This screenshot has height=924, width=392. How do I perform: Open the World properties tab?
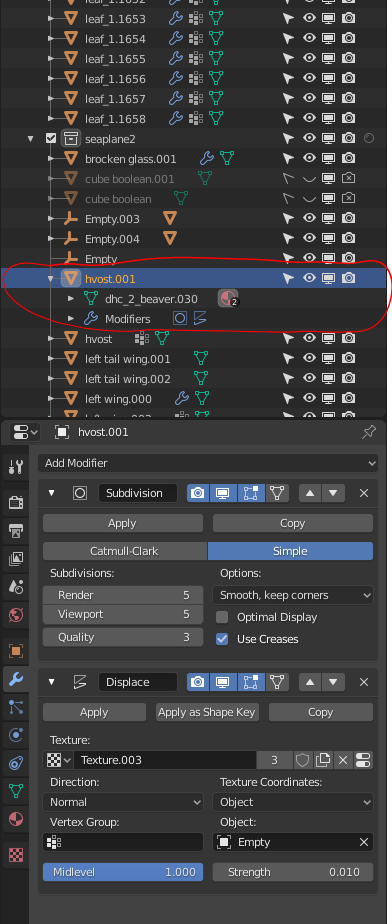click(x=15, y=615)
